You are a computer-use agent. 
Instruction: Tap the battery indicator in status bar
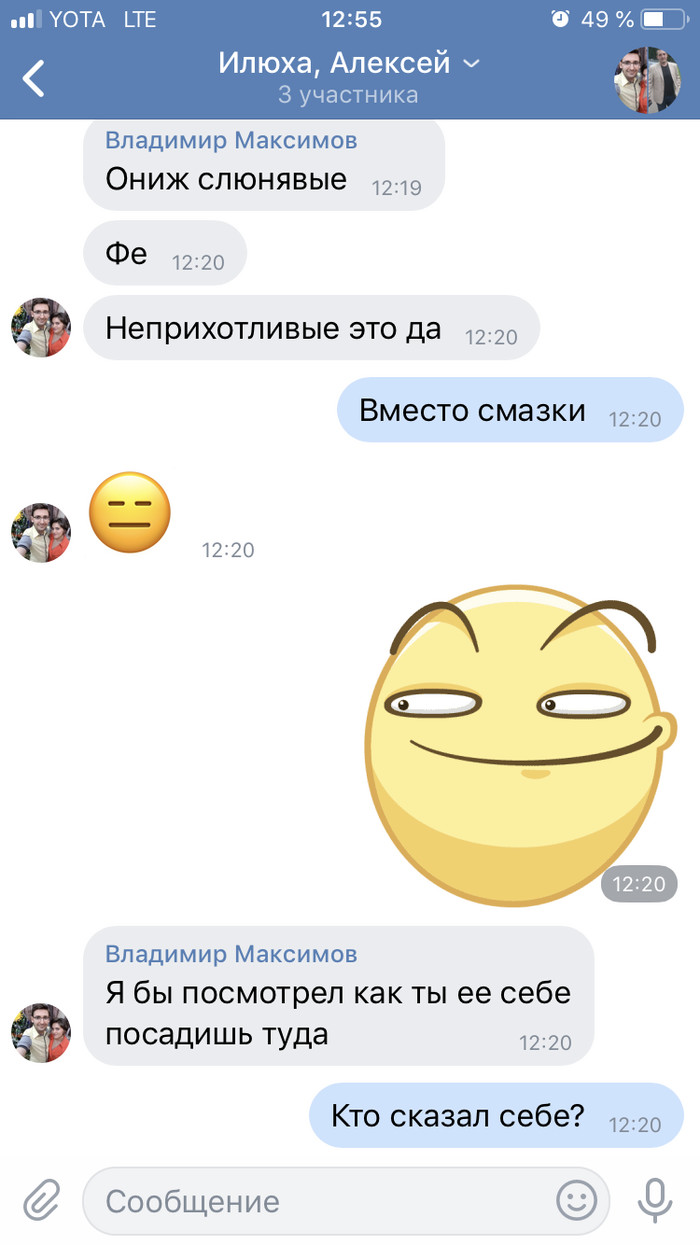point(663,19)
